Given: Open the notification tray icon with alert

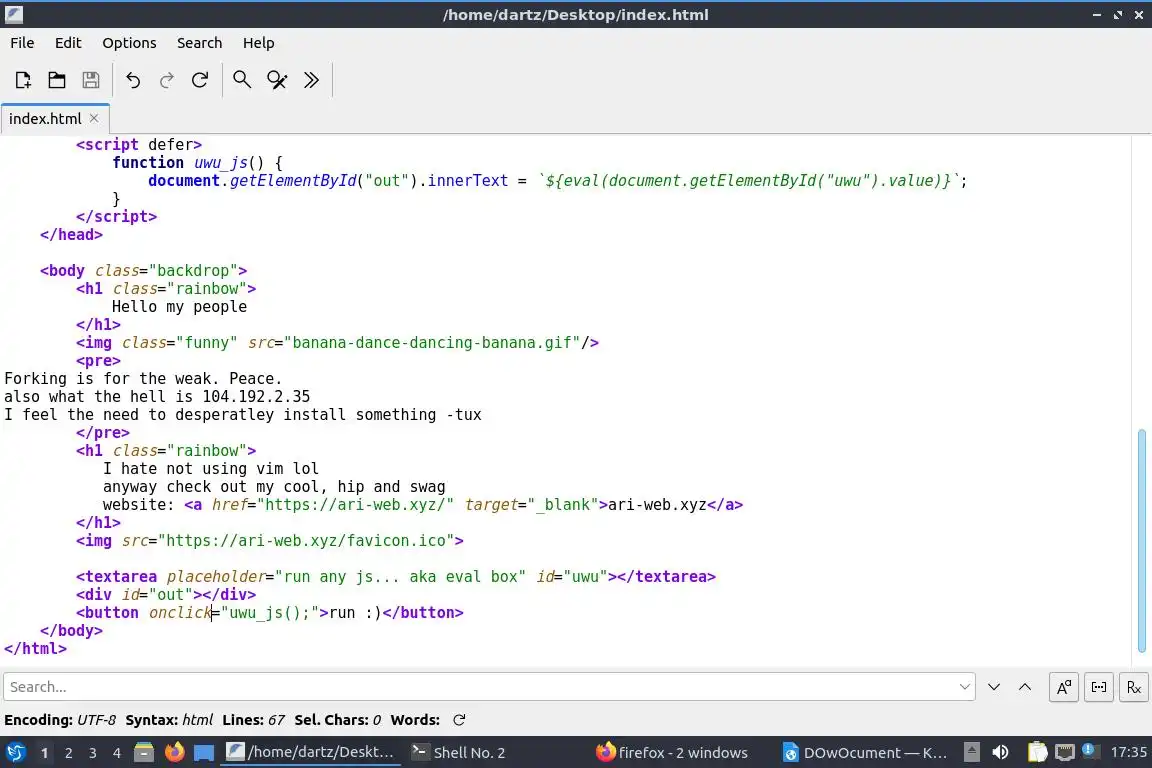Looking at the screenshot, I should click(1090, 751).
